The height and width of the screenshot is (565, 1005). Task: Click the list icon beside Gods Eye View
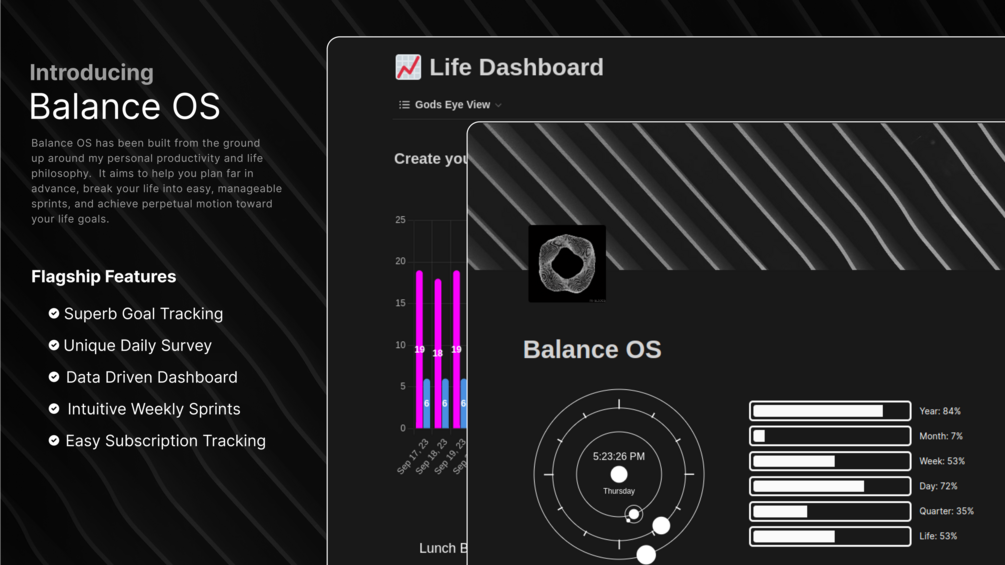404,104
